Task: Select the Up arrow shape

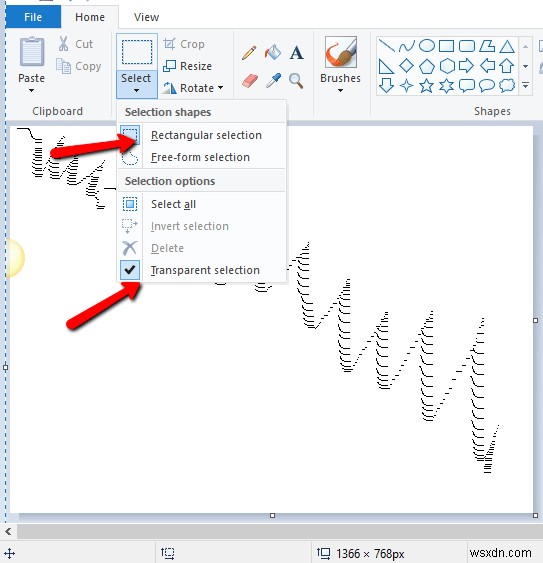Action: (x=507, y=66)
